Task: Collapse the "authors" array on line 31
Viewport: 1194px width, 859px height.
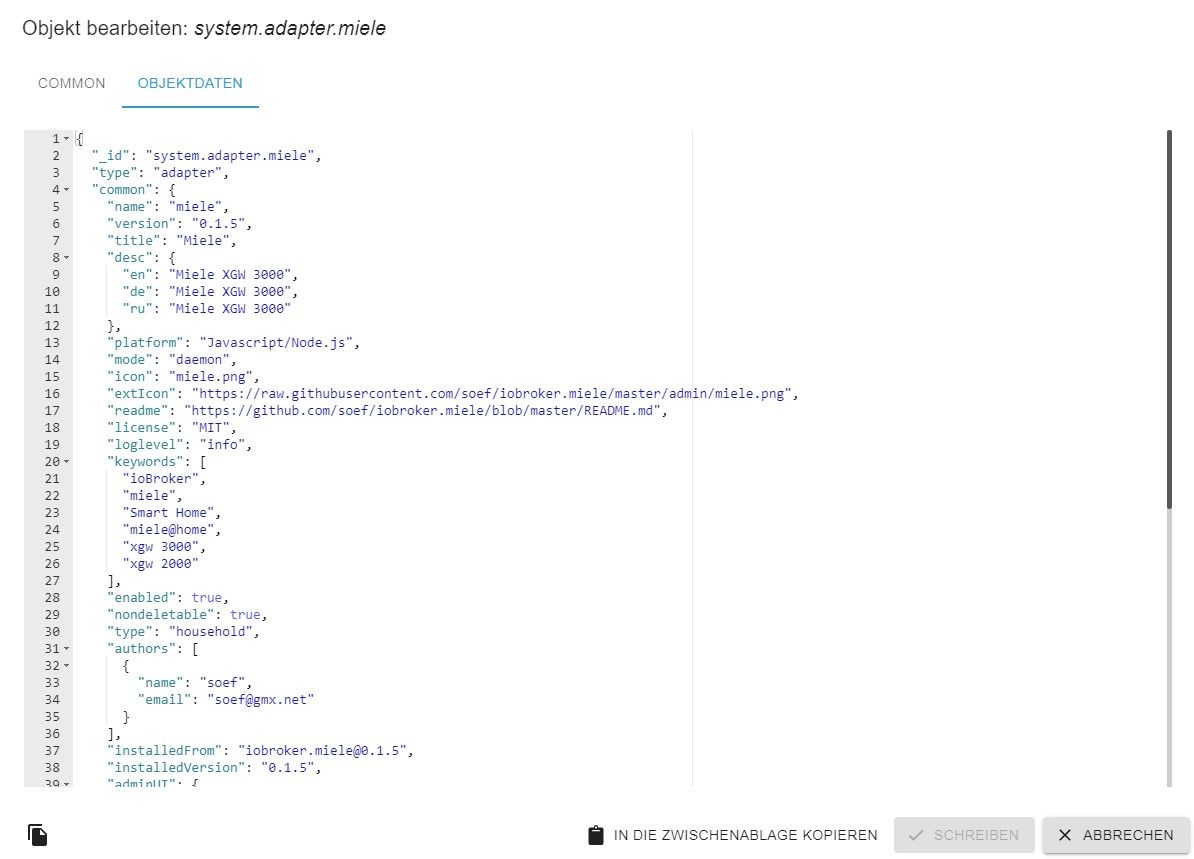Action: coord(66,649)
